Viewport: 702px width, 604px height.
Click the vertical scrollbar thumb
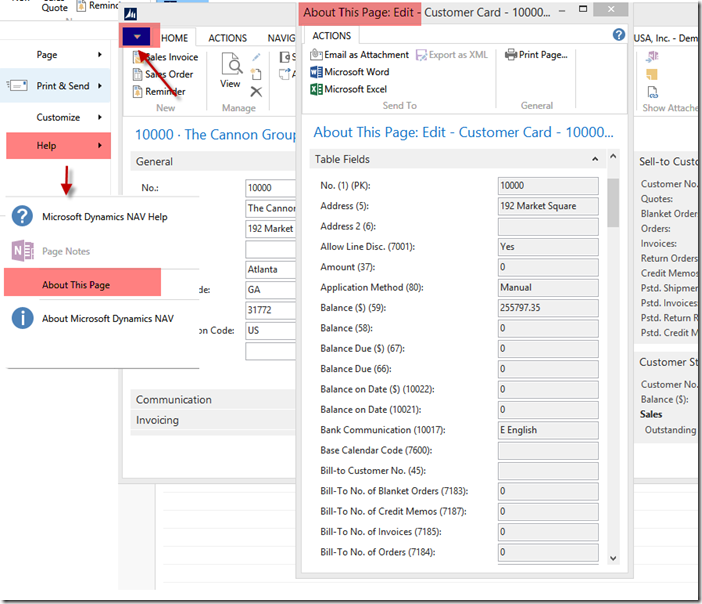613,202
